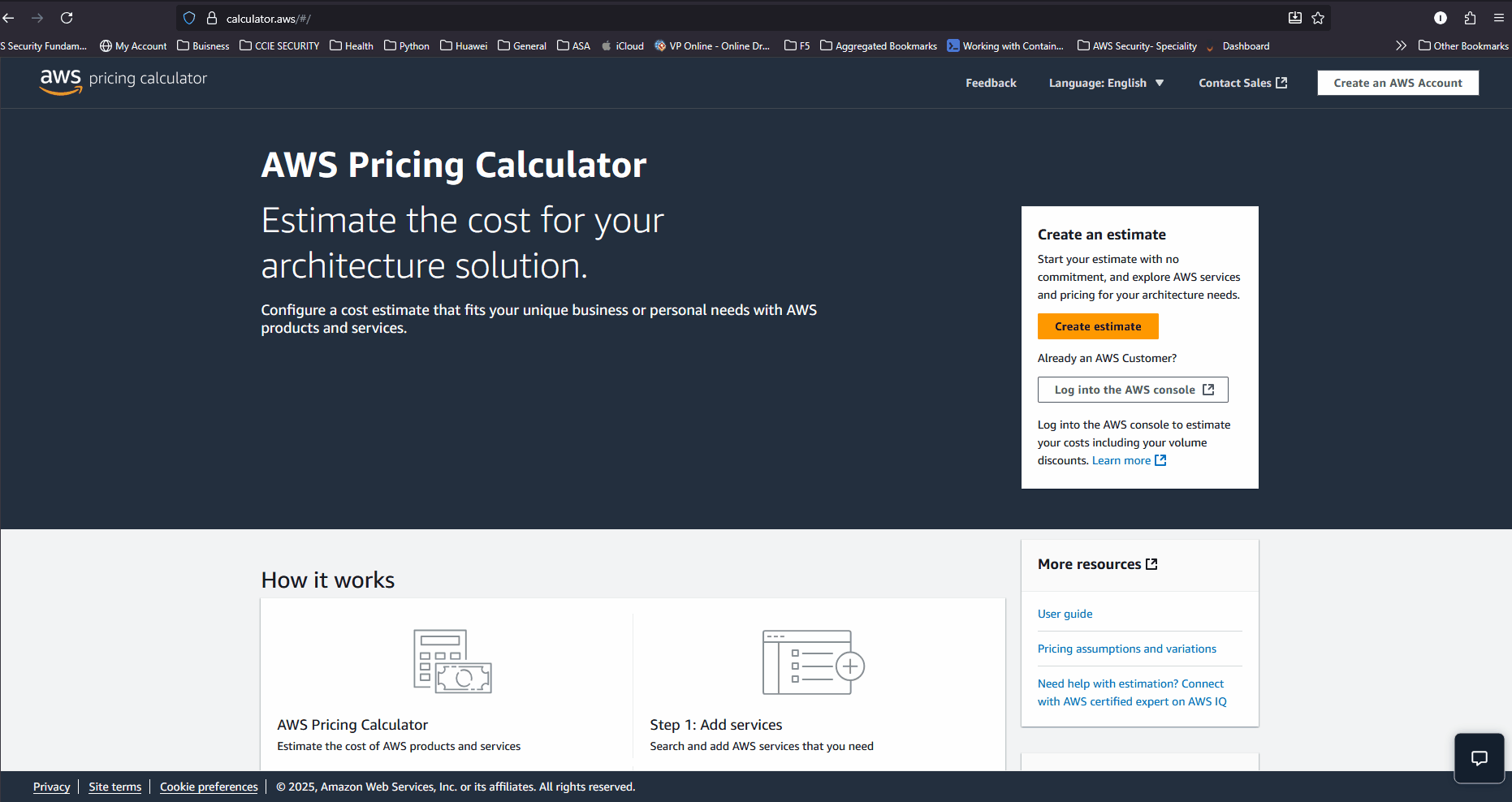Viewport: 1512px width, 802px height.
Task: Click the Create estimate button
Action: point(1097,326)
